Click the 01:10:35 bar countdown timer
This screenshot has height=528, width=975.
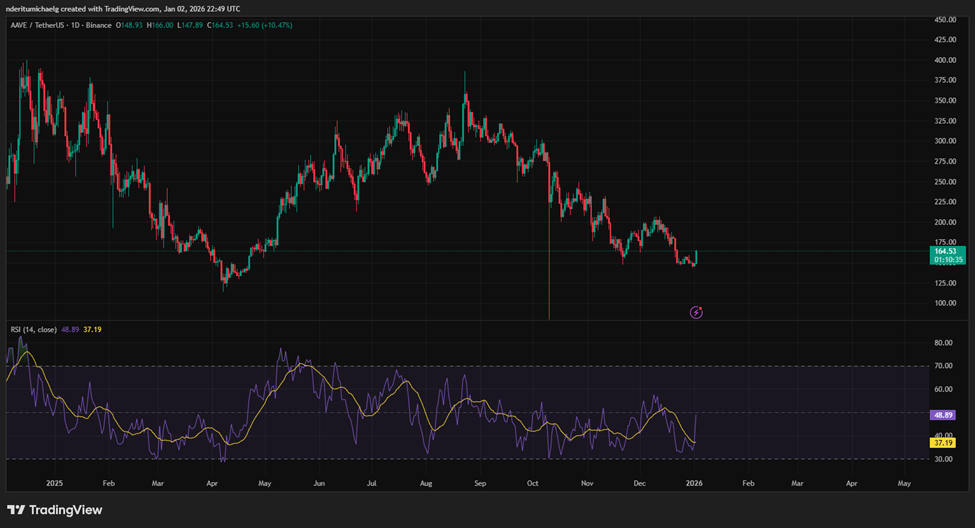click(x=945, y=260)
